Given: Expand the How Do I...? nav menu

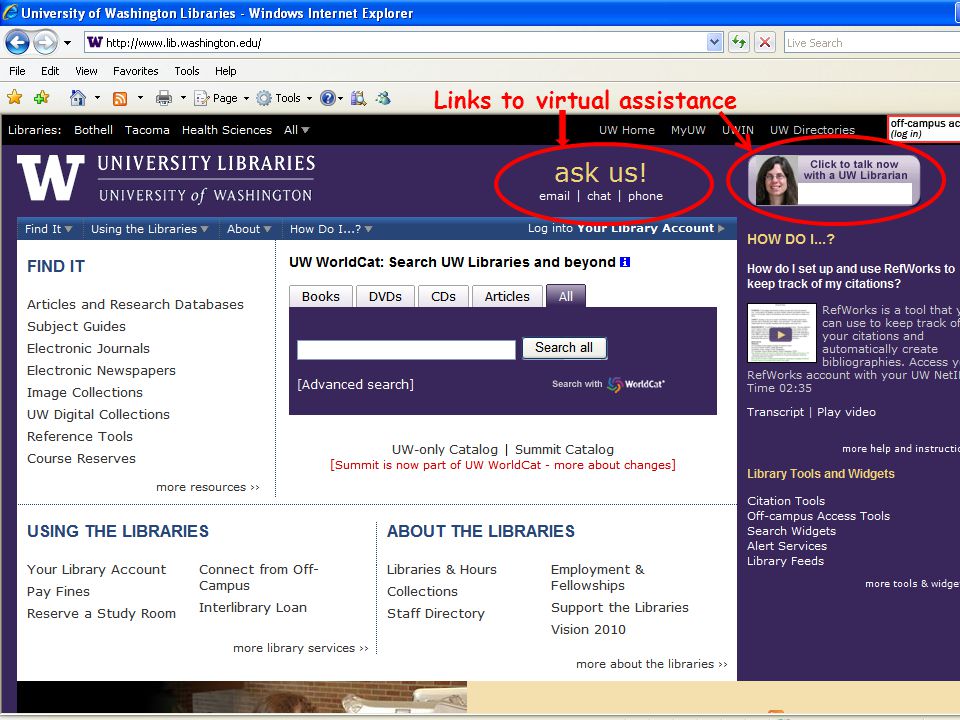Looking at the screenshot, I should (x=331, y=229).
